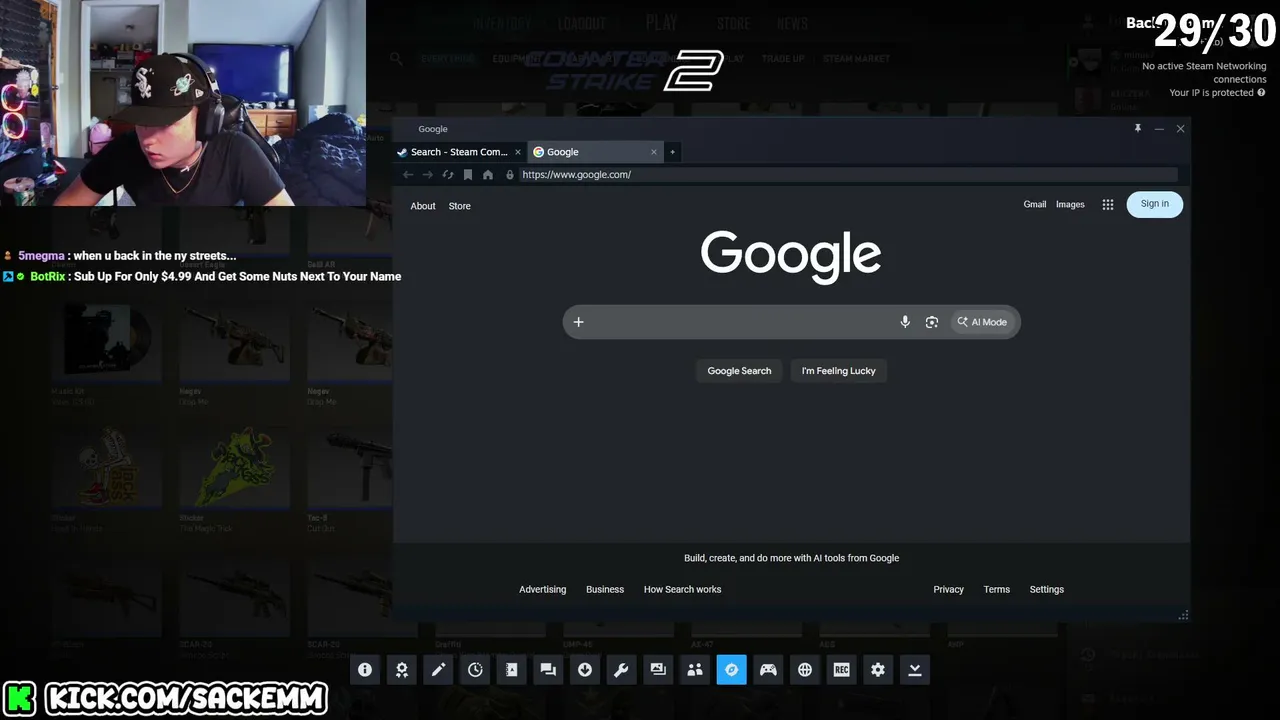Image resolution: width=1280 pixels, height=720 pixels.
Task: Click the padlock icon beside the URL
Action: [510, 175]
